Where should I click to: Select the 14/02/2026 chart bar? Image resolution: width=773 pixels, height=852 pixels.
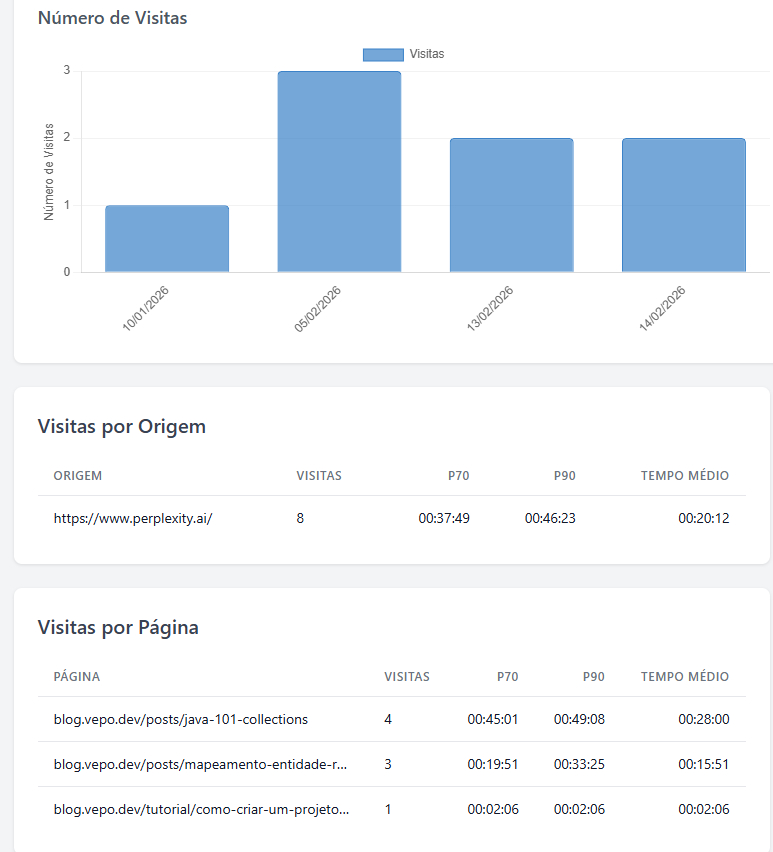point(683,205)
